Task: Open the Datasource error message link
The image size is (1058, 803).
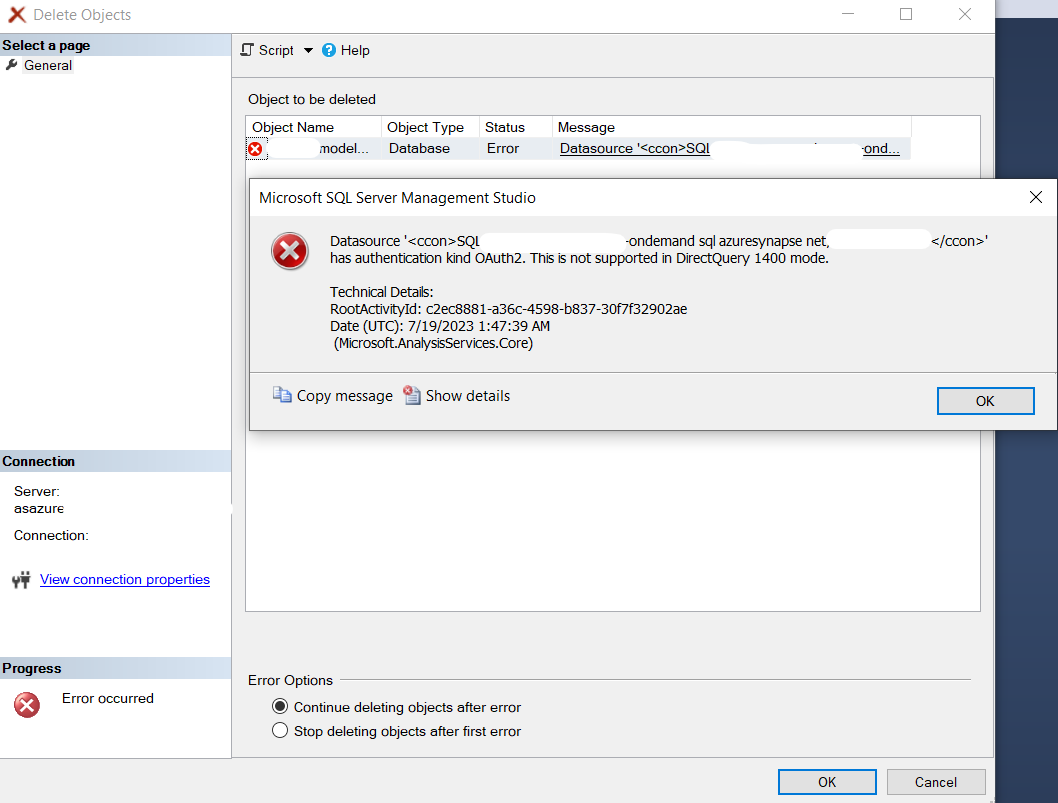Action: coord(729,148)
